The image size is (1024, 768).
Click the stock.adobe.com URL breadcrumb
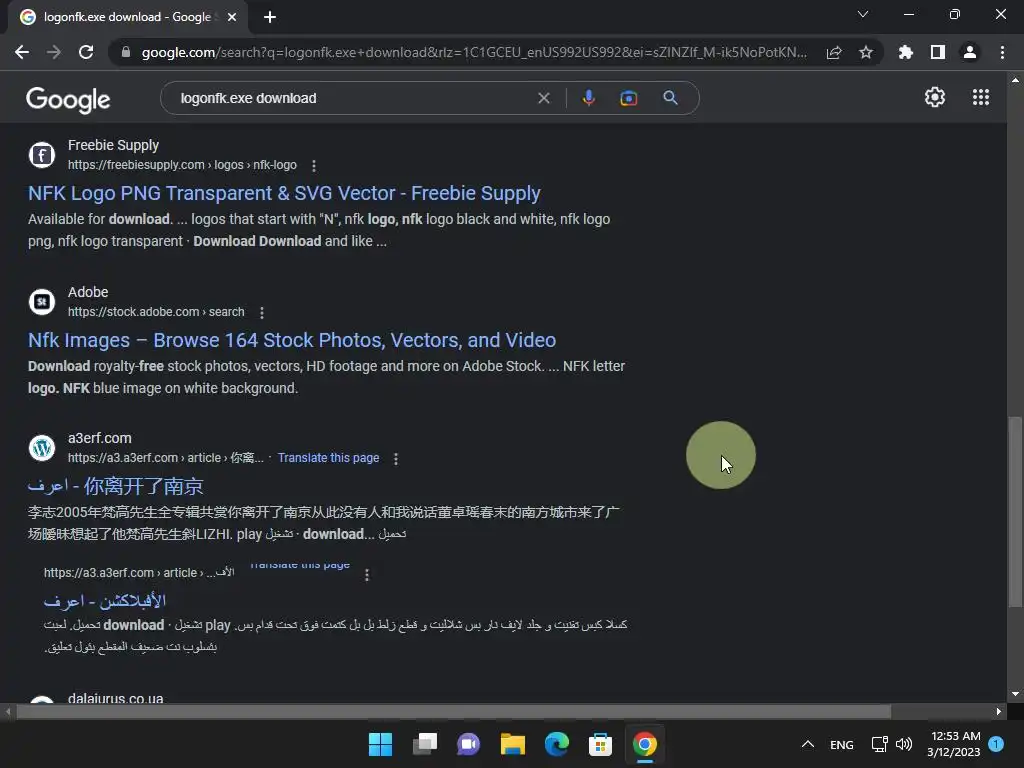[x=156, y=312]
